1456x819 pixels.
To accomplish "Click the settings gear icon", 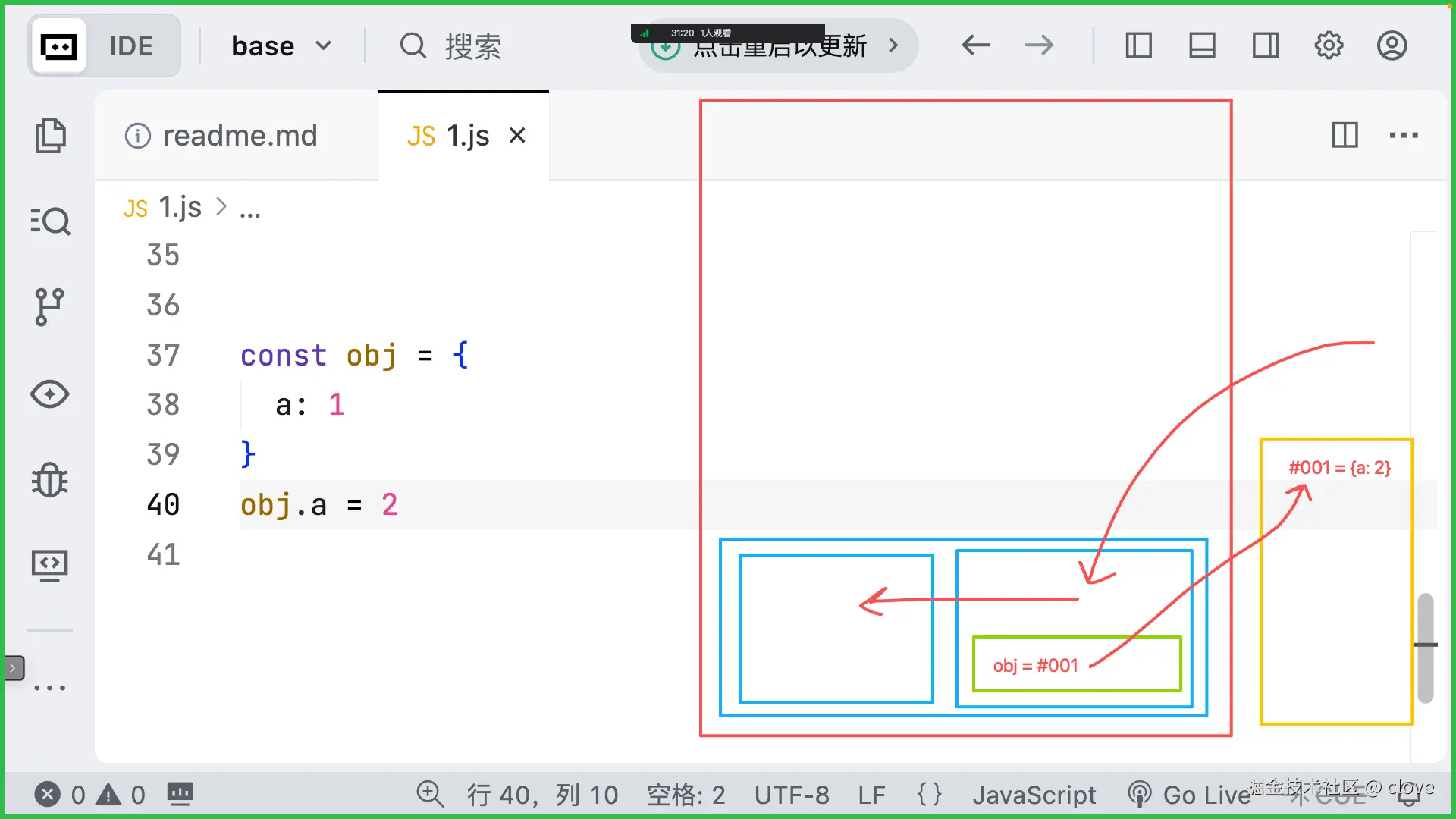I will point(1329,45).
